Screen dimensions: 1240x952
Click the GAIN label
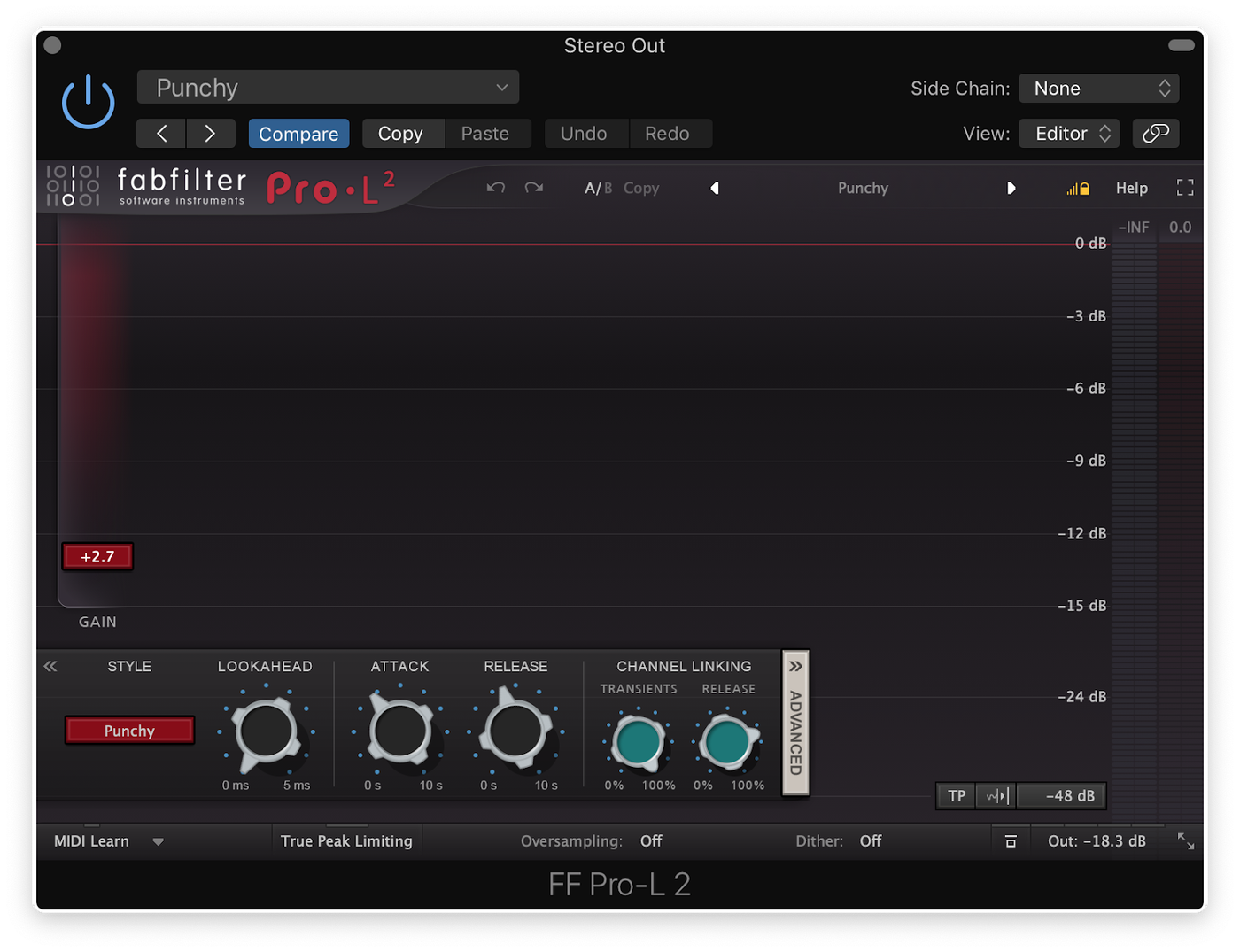(x=97, y=623)
